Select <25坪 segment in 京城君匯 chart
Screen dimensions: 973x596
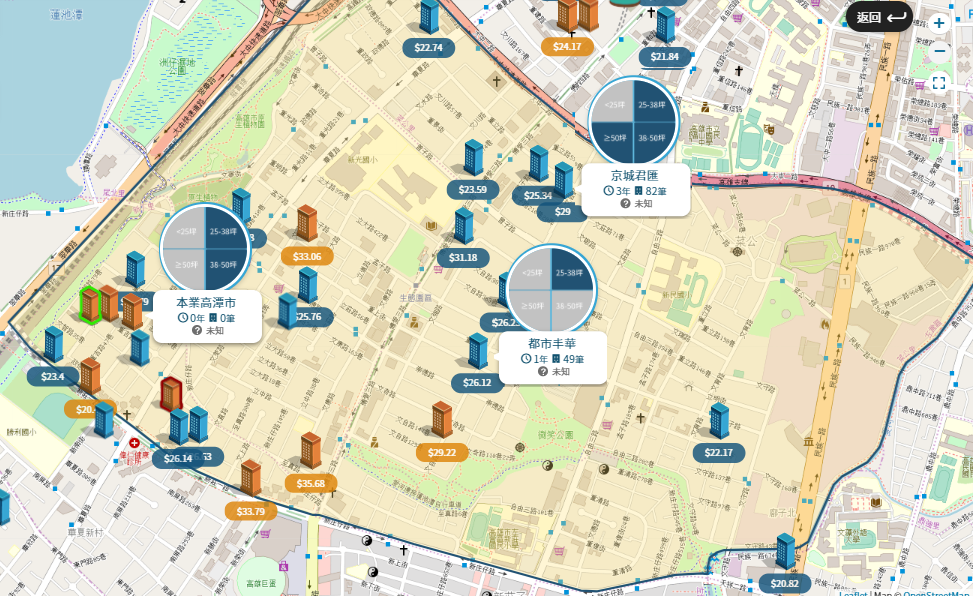[613, 102]
